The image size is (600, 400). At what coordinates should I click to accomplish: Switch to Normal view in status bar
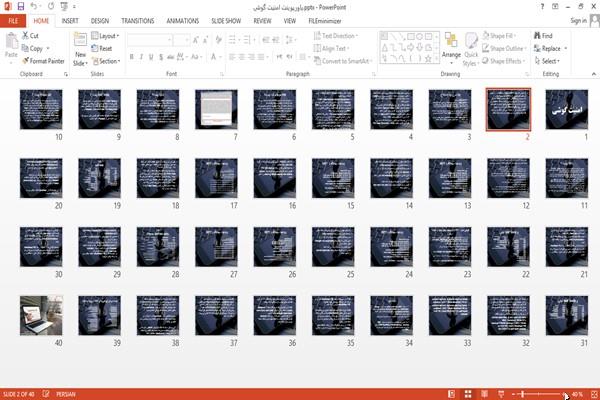coord(452,394)
